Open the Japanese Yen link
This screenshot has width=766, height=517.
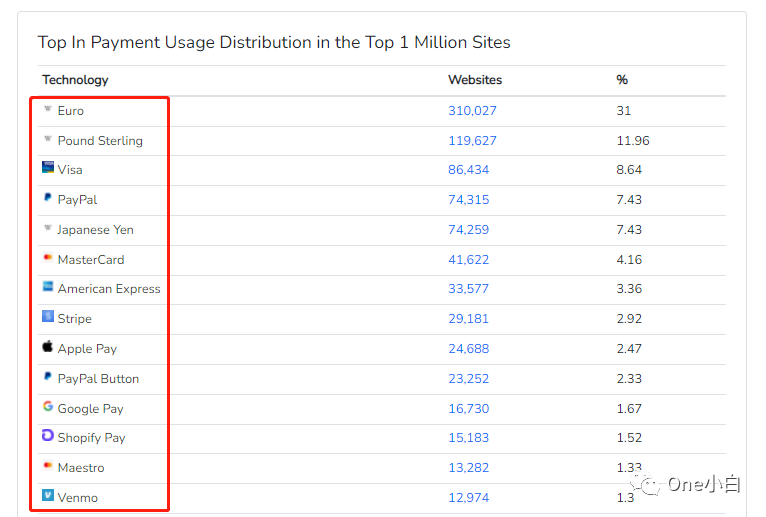click(95, 230)
